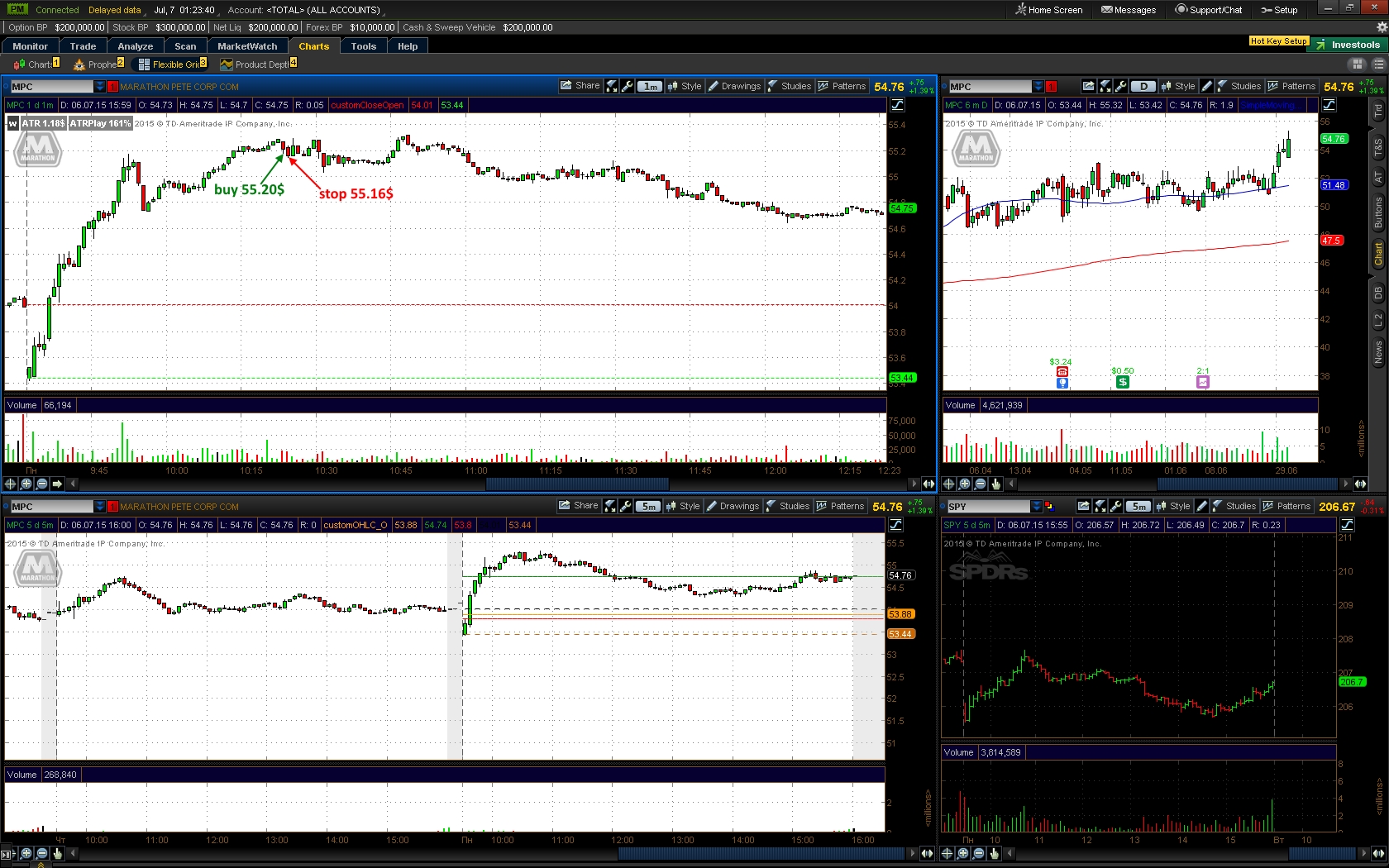Toggle the chart mode icon on the MPC daily chart
This screenshot has height=868, width=1389.
click(1329, 105)
